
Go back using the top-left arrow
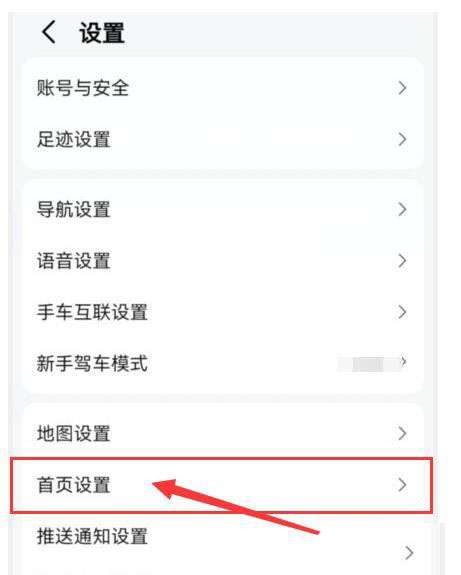pos(49,32)
